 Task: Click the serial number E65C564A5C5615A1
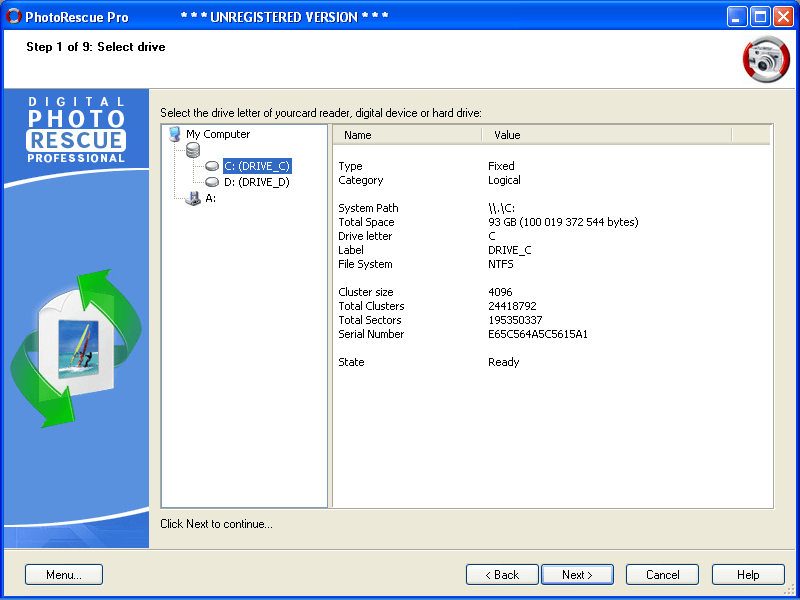[538, 334]
